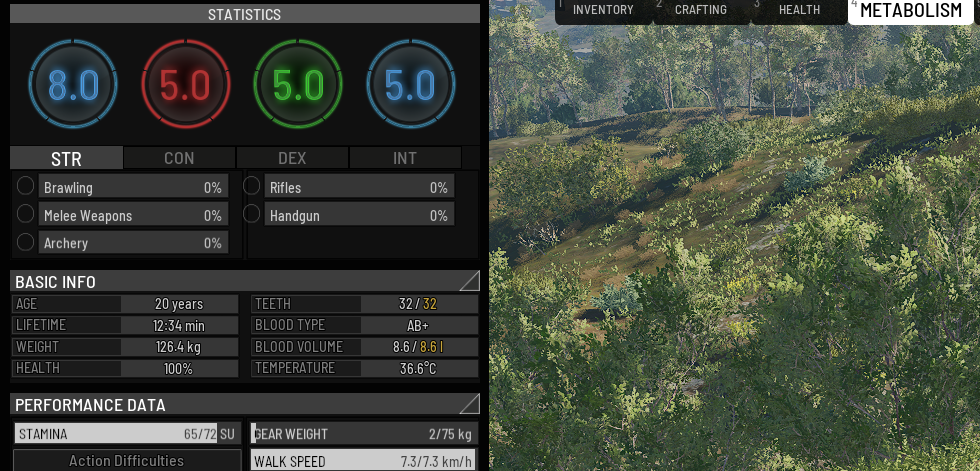The image size is (980, 471).
Task: Click the blue Strength 8.0 attribute dial
Action: tap(73, 86)
